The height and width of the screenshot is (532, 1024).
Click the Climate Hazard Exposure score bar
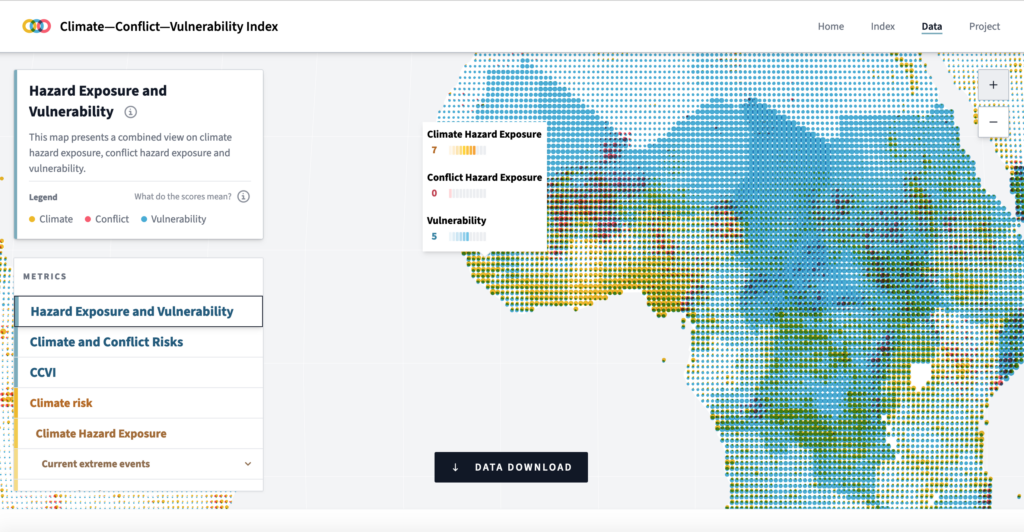(x=467, y=150)
